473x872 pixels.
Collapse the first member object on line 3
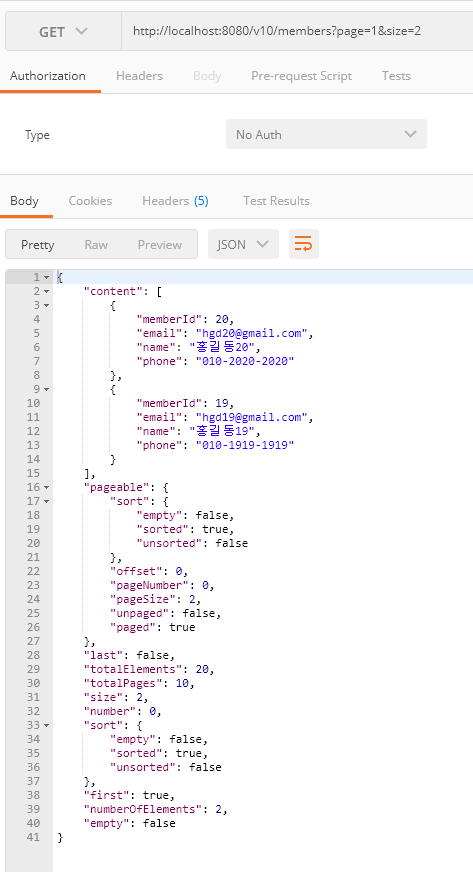click(x=46, y=305)
